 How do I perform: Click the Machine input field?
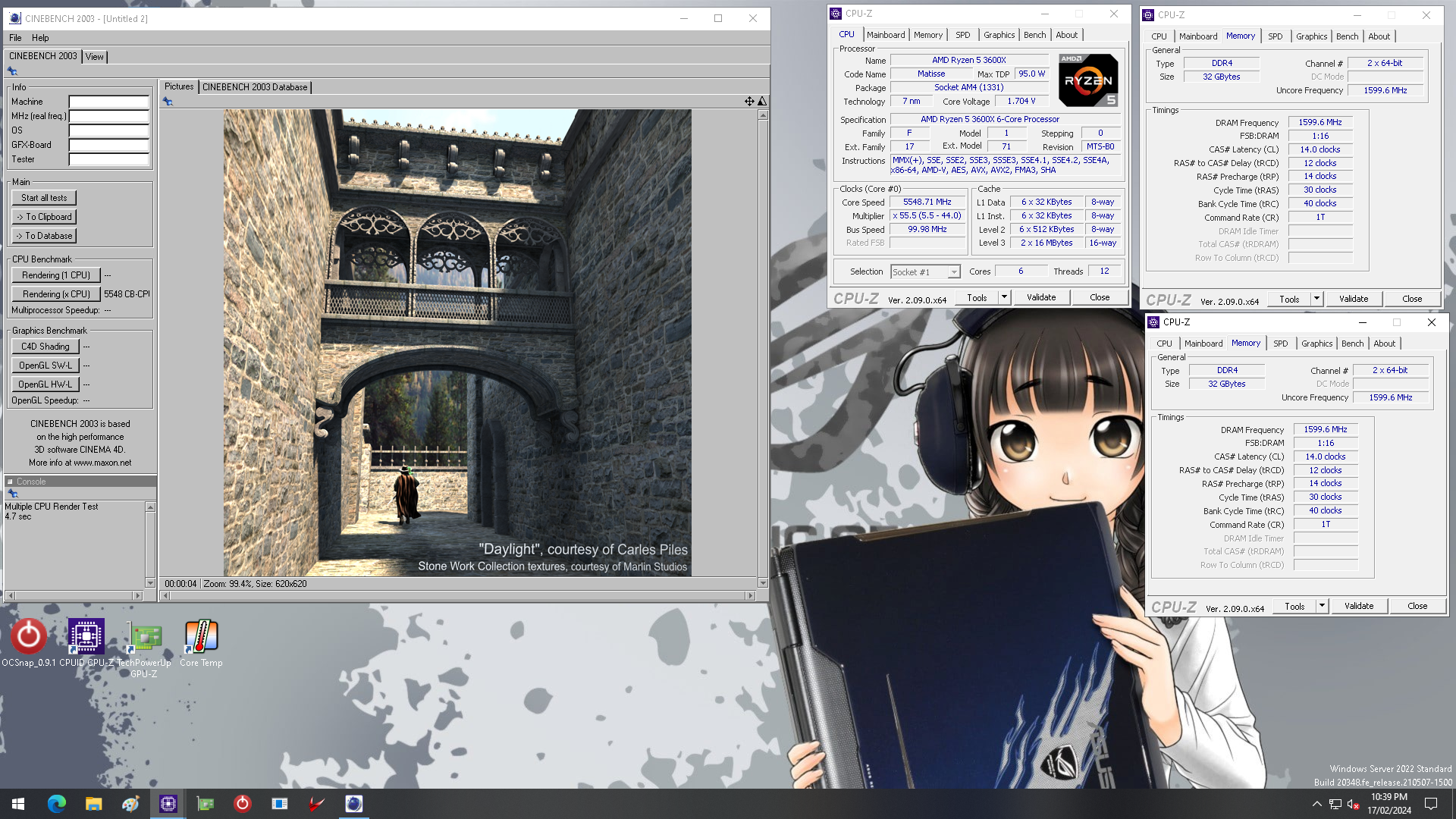[109, 102]
